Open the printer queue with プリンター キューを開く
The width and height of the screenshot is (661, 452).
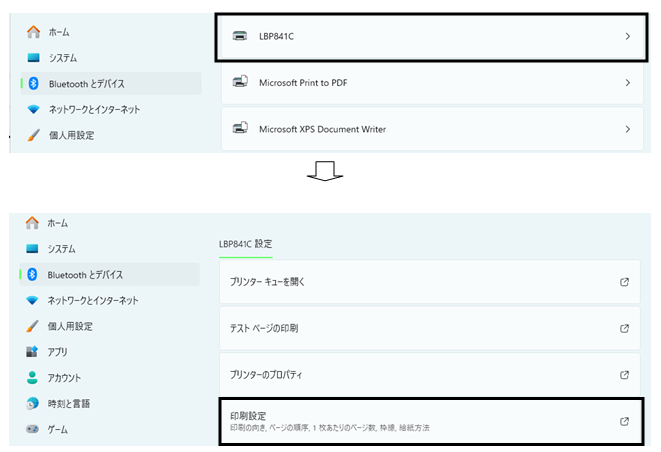click(267, 282)
